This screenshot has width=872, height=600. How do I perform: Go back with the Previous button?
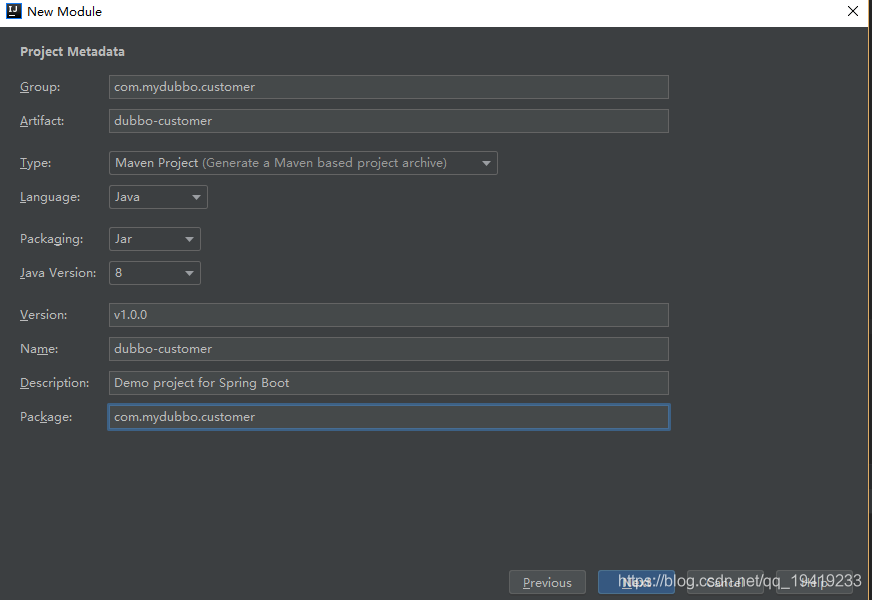tap(547, 582)
